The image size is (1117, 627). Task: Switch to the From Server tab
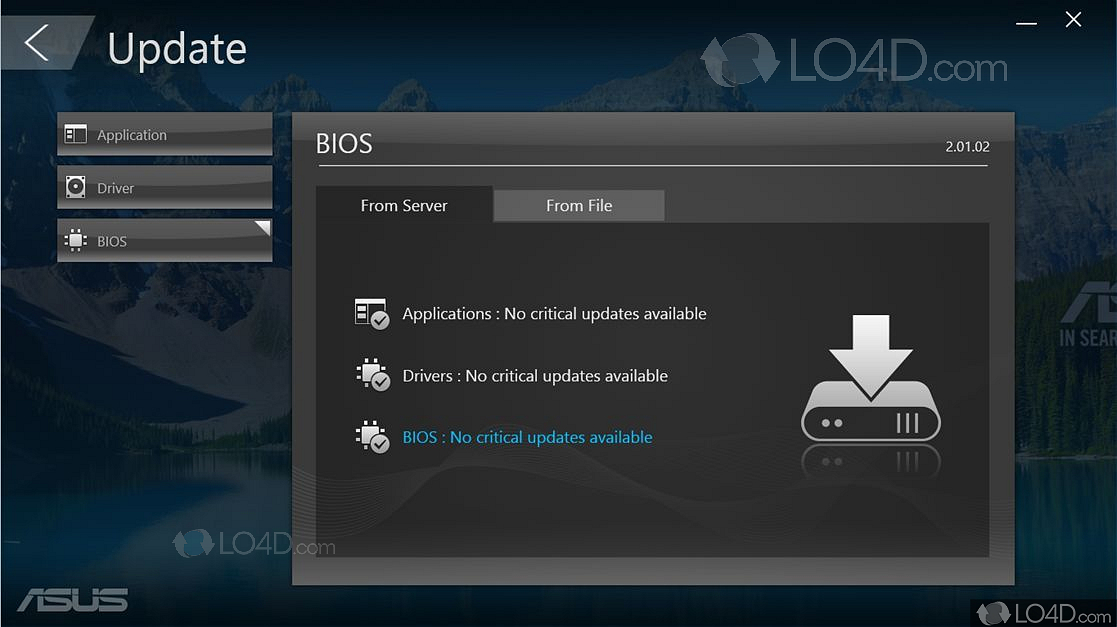click(404, 205)
